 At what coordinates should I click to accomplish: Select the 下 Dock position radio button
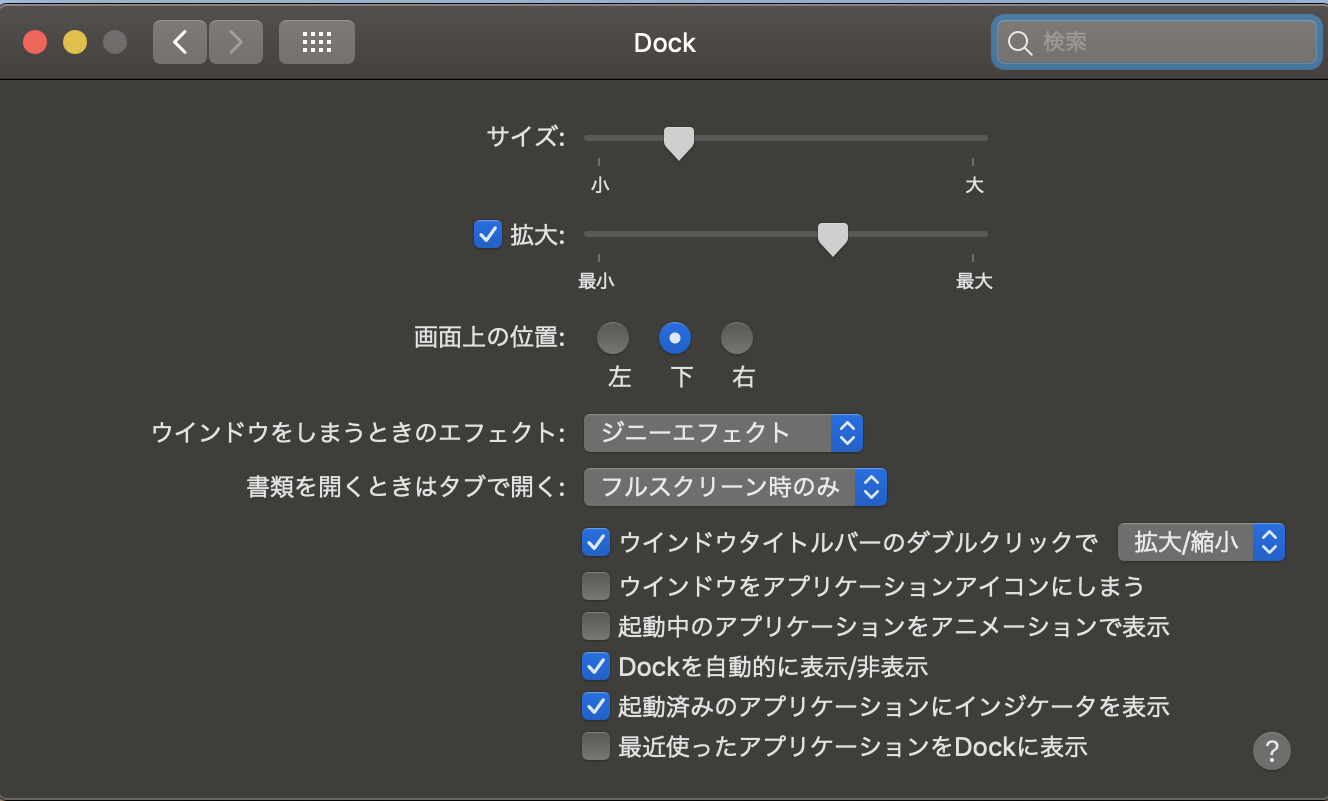click(675, 338)
